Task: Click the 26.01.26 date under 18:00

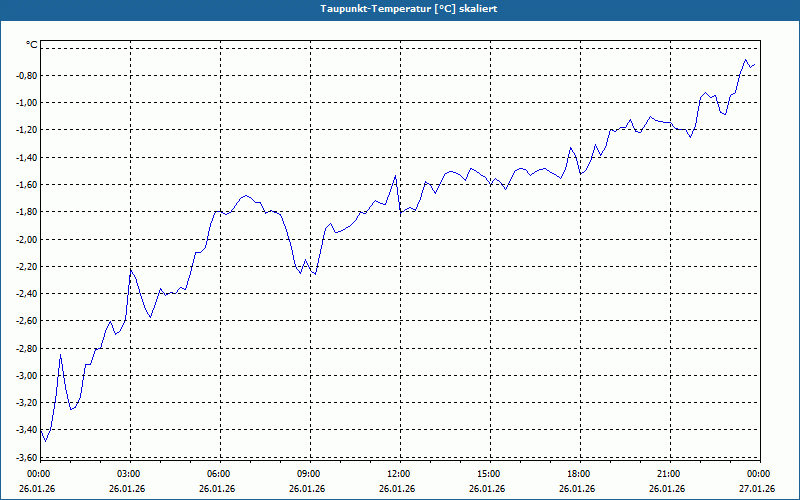Action: [x=577, y=488]
